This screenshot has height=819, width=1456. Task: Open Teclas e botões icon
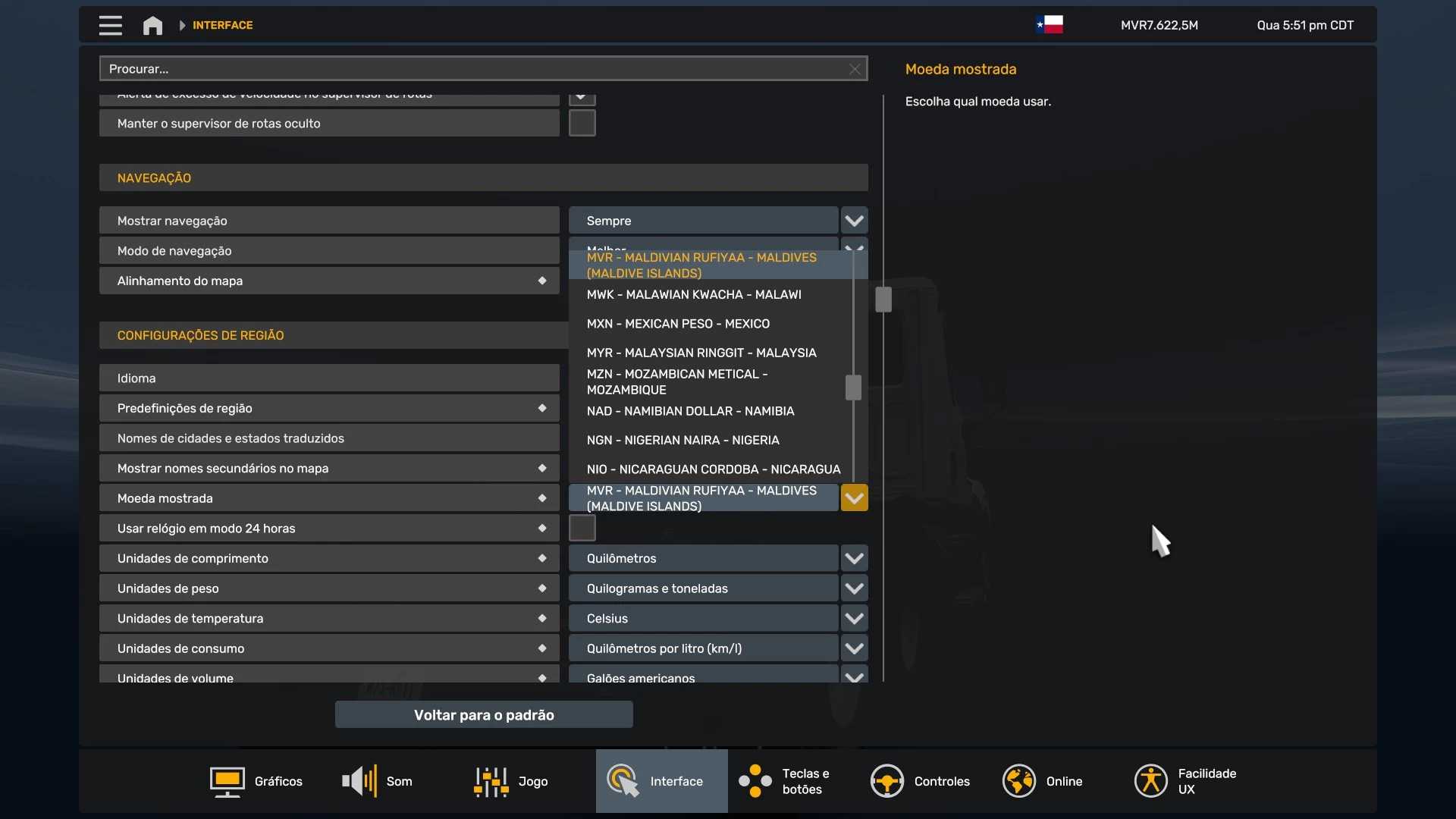point(755,781)
